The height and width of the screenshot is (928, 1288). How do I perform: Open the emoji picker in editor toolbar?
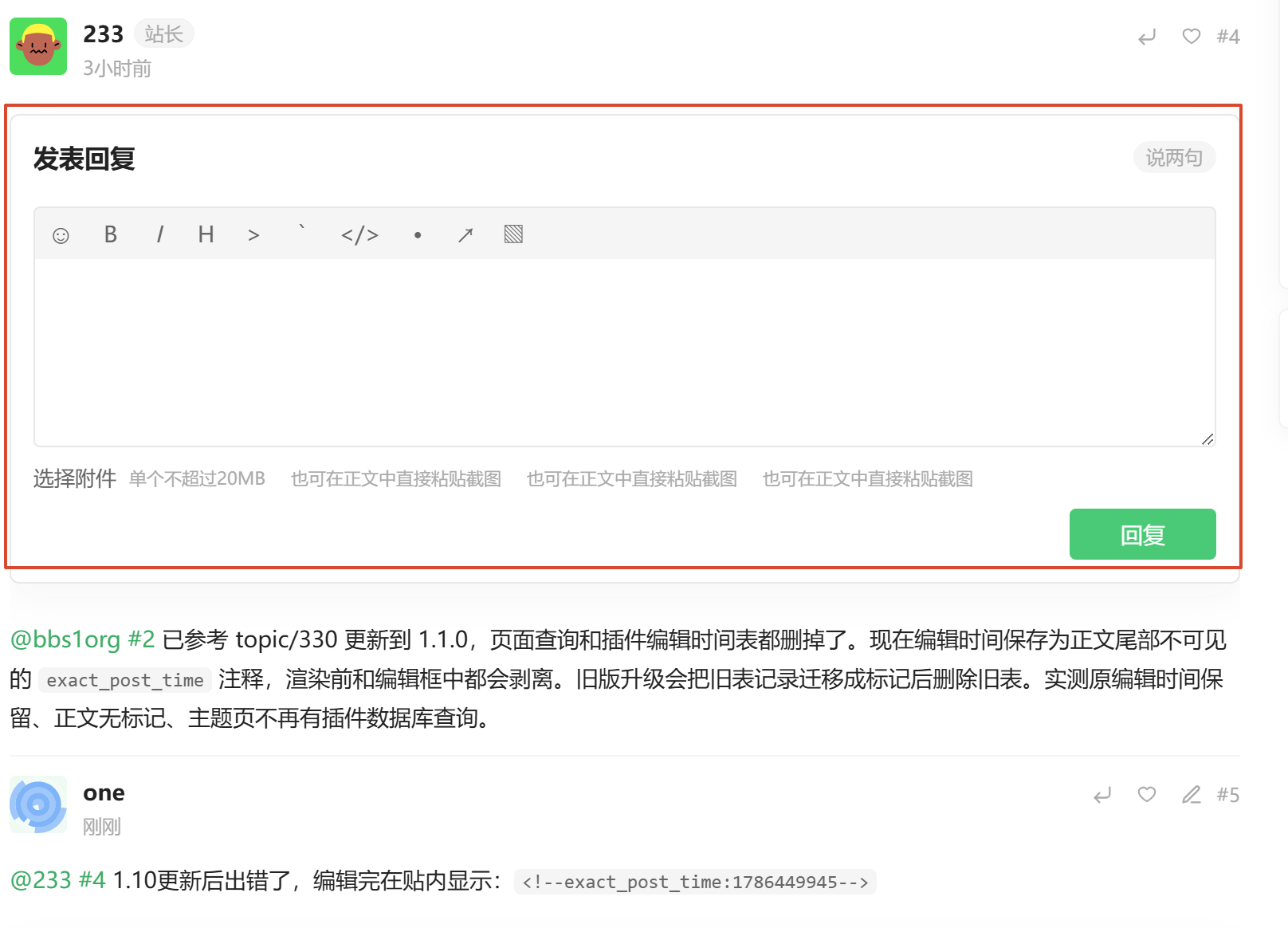click(61, 235)
